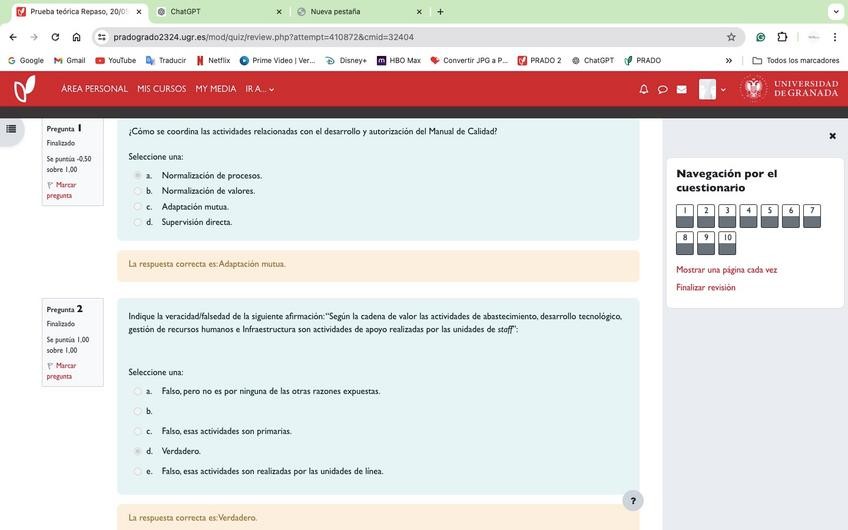The image size is (848, 530).
Task: Open the user profile dropdown arrow
Action: pos(723,89)
